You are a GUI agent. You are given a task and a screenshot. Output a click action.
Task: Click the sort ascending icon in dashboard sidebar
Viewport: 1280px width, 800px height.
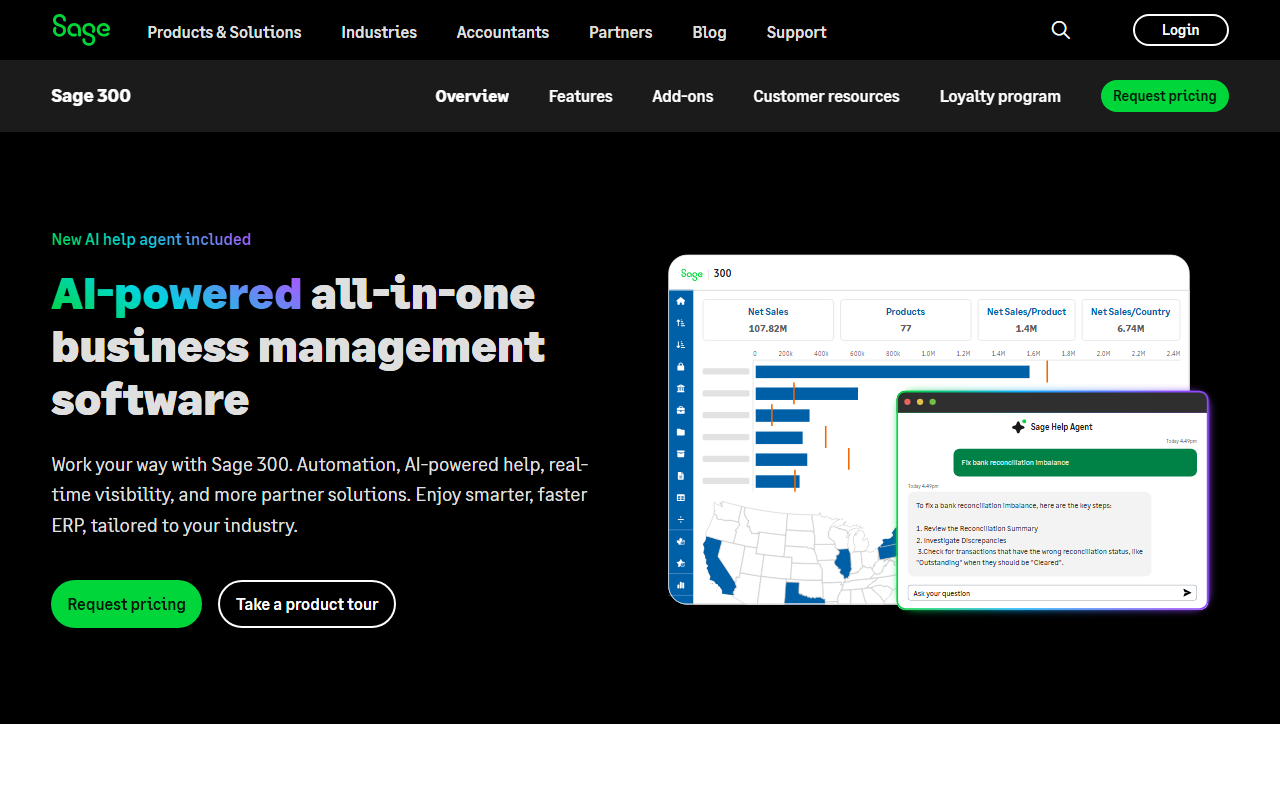point(681,323)
